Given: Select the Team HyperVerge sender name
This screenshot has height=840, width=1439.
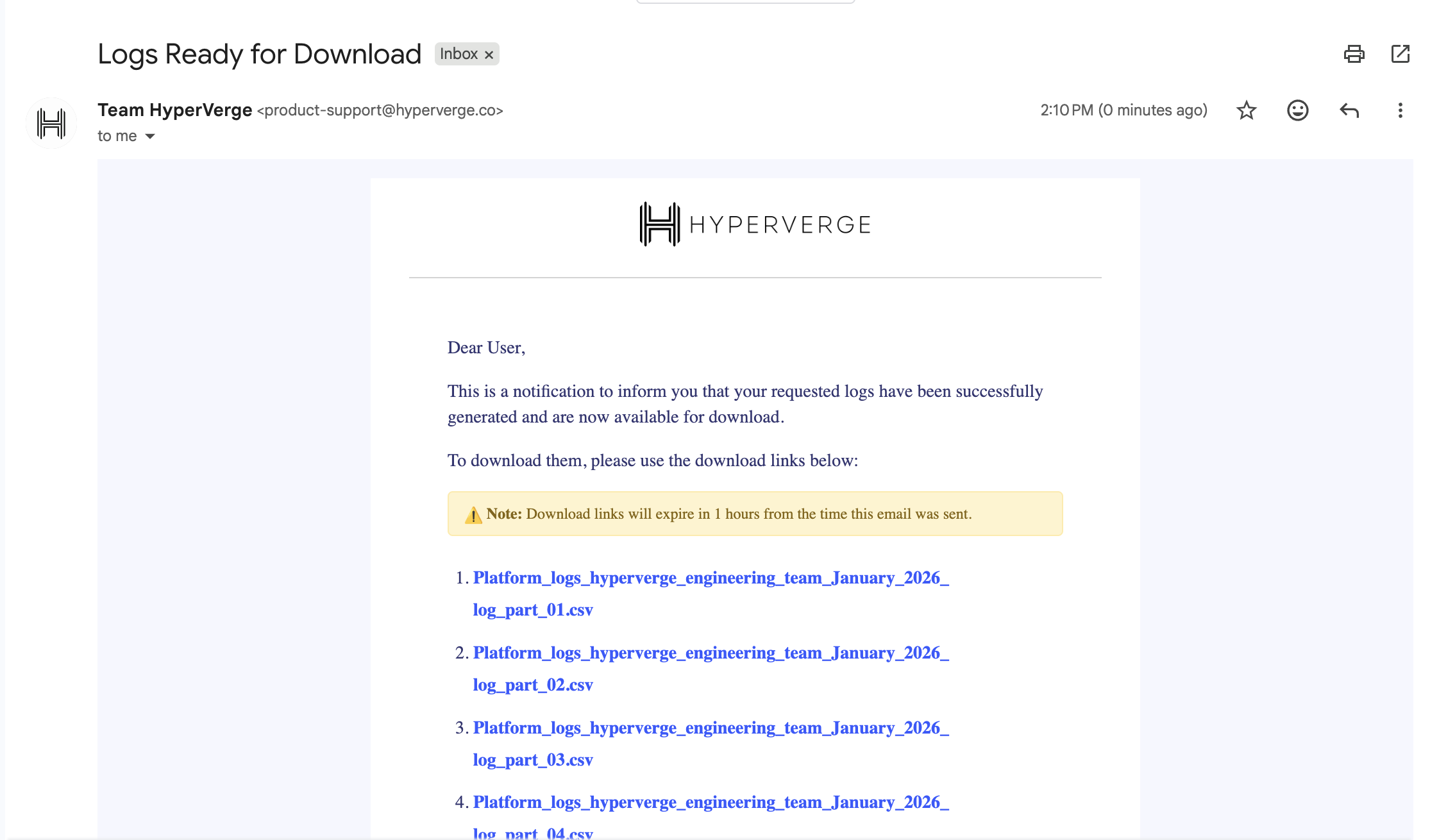Looking at the screenshot, I should pos(174,110).
